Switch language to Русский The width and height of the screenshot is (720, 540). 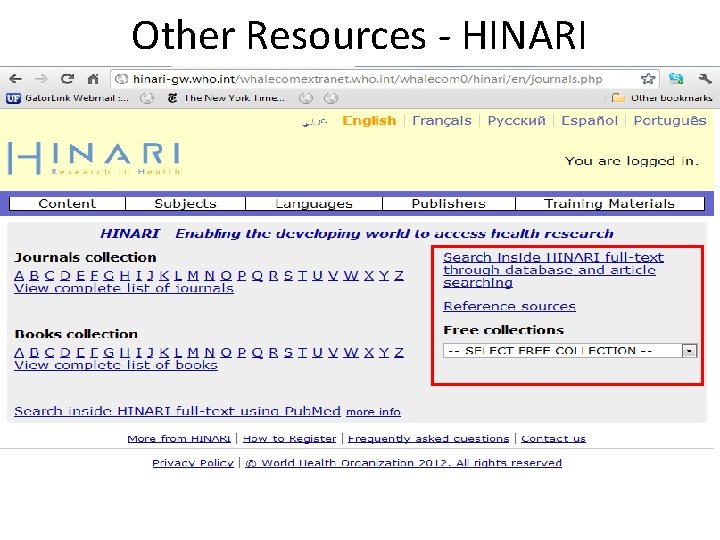[517, 121]
